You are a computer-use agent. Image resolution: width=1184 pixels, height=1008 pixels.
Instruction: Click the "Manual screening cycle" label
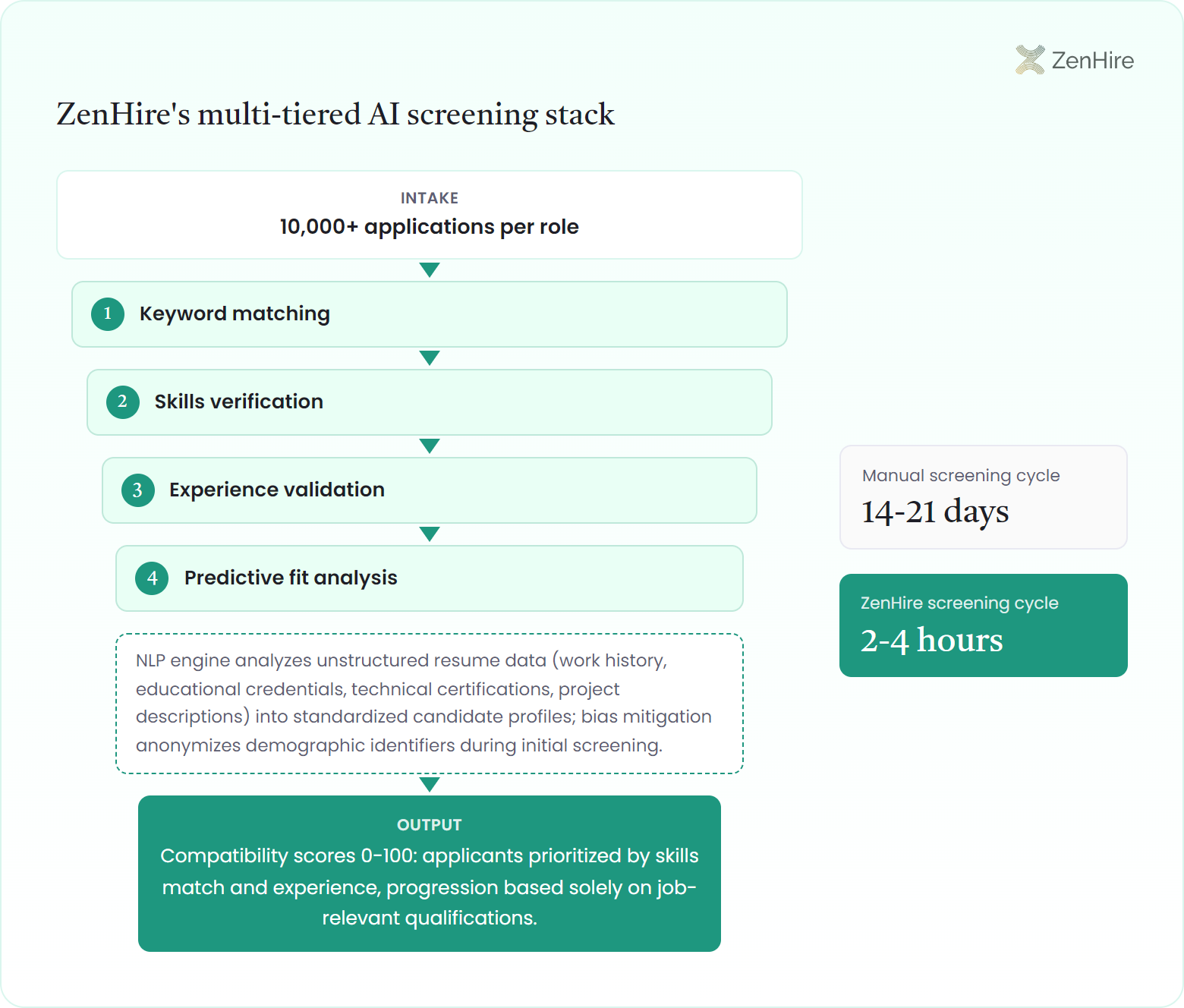pyautogui.click(x=961, y=476)
